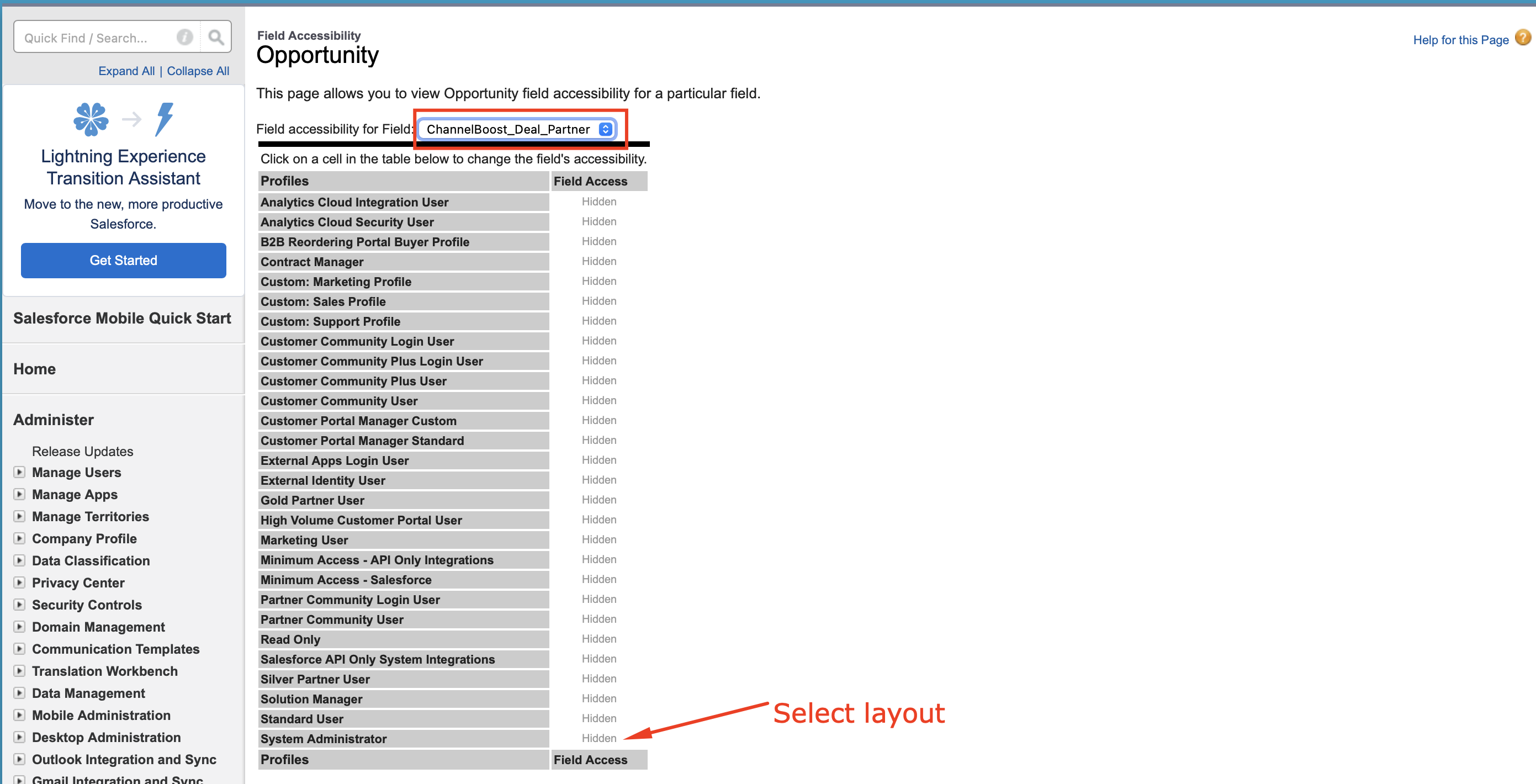Click Hidden cell for System Administrator
1536x784 pixels.
pos(598,738)
